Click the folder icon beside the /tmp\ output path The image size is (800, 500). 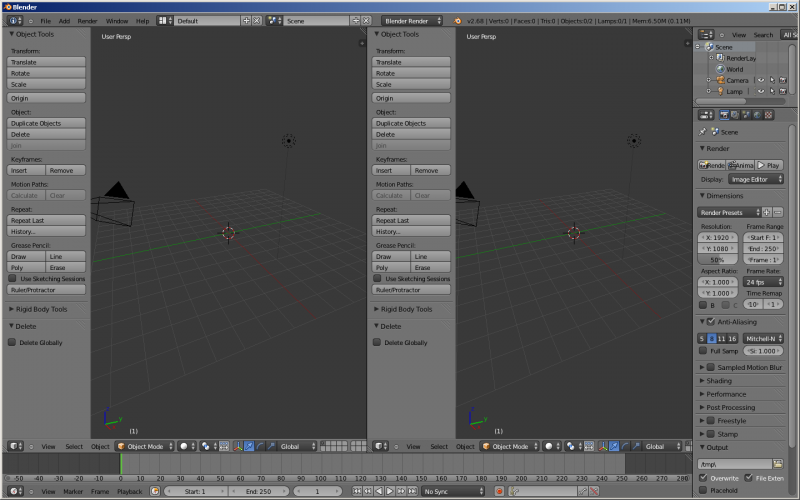(x=778, y=464)
